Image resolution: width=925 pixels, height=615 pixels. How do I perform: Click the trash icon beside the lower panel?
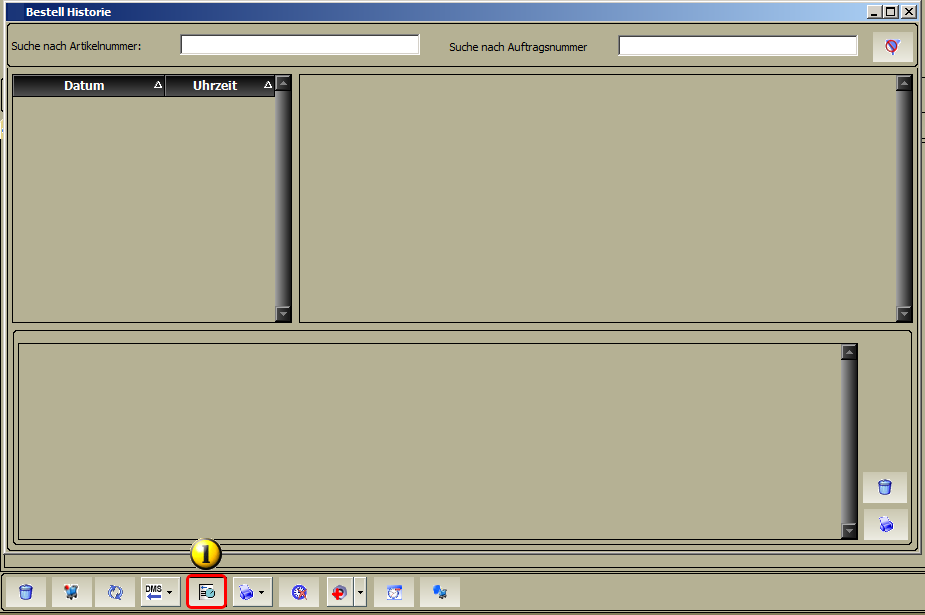(x=884, y=487)
